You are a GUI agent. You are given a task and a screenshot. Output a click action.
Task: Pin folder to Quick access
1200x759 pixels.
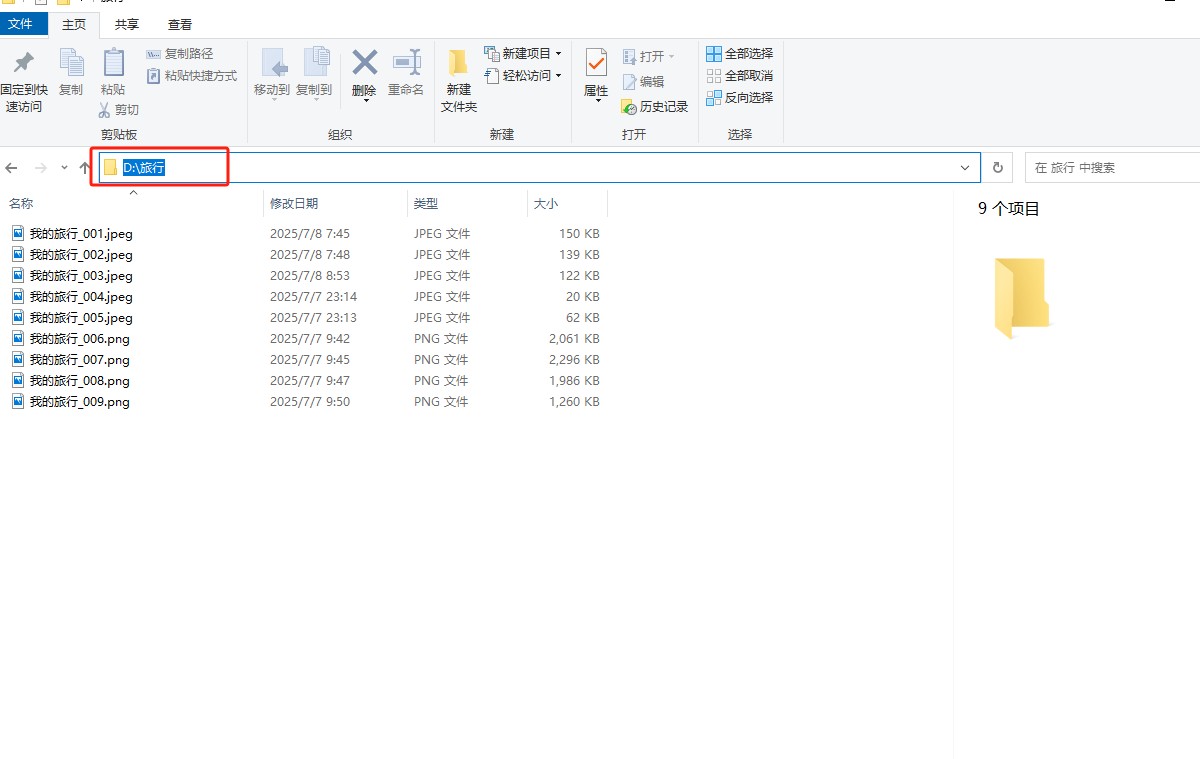tap(23, 82)
